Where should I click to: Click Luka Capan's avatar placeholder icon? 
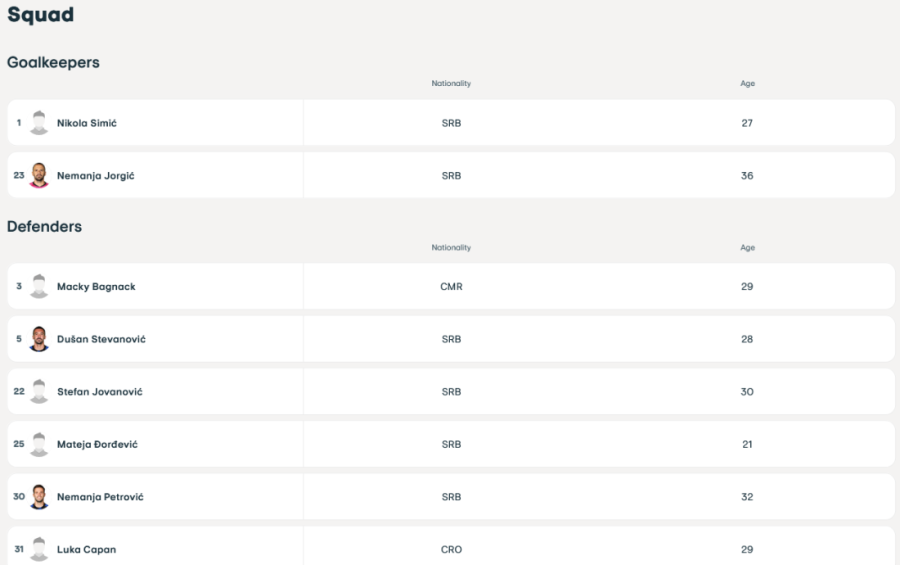tap(39, 549)
